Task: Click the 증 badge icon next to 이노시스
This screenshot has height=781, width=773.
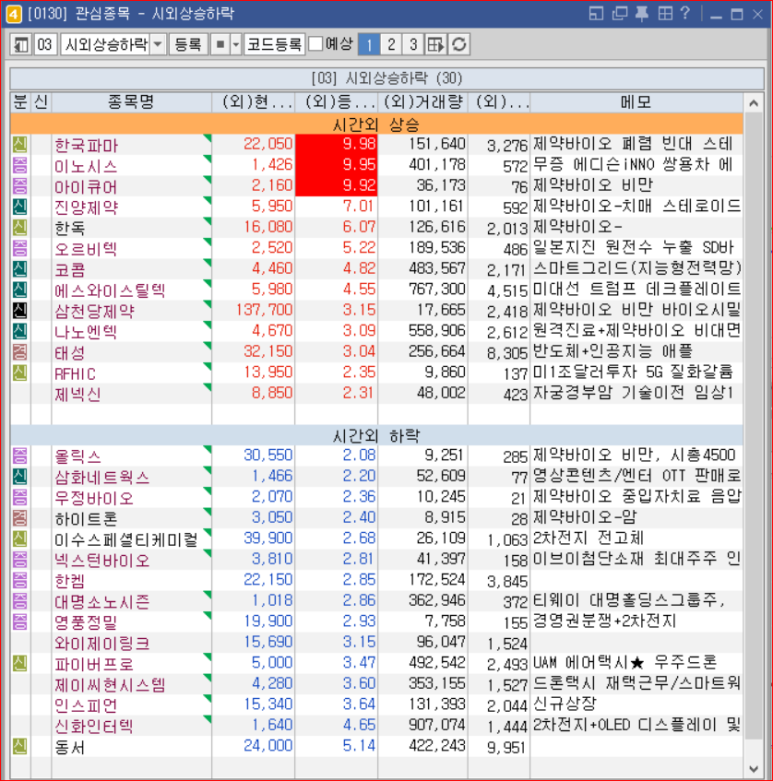Action: [20, 165]
